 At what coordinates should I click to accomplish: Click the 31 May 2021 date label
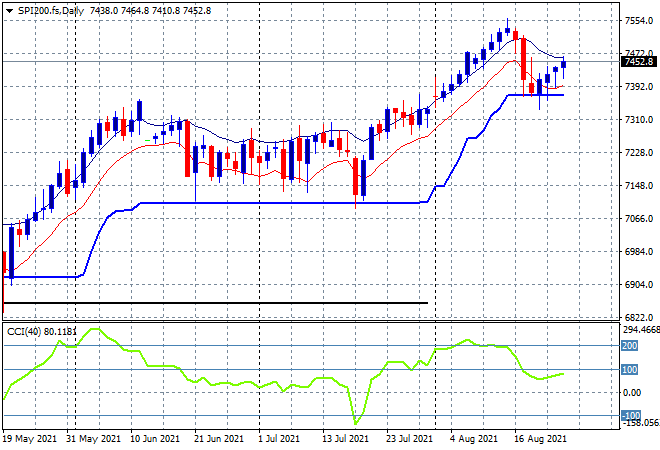tap(93, 439)
